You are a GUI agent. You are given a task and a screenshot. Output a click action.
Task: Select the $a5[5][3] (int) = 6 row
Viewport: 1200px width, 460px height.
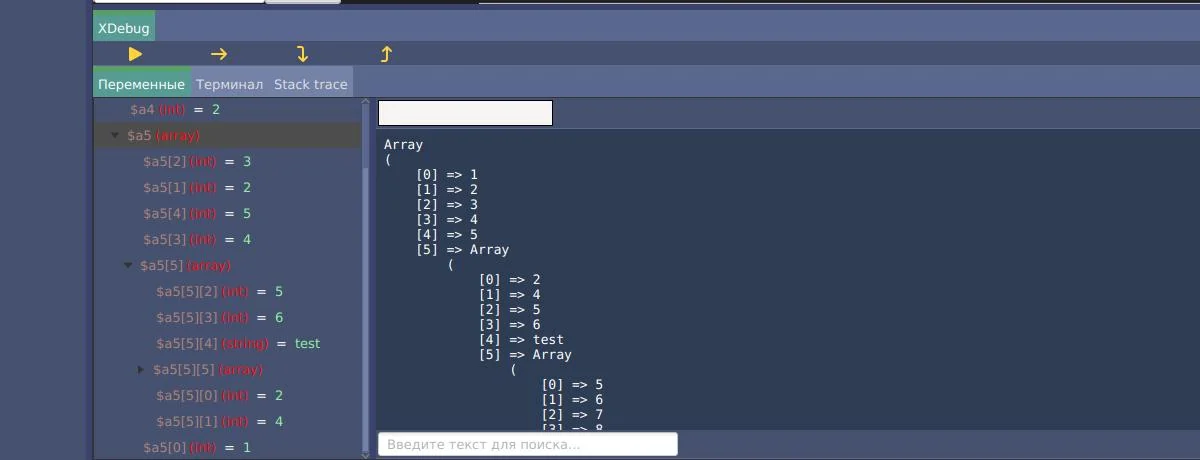[227, 317]
